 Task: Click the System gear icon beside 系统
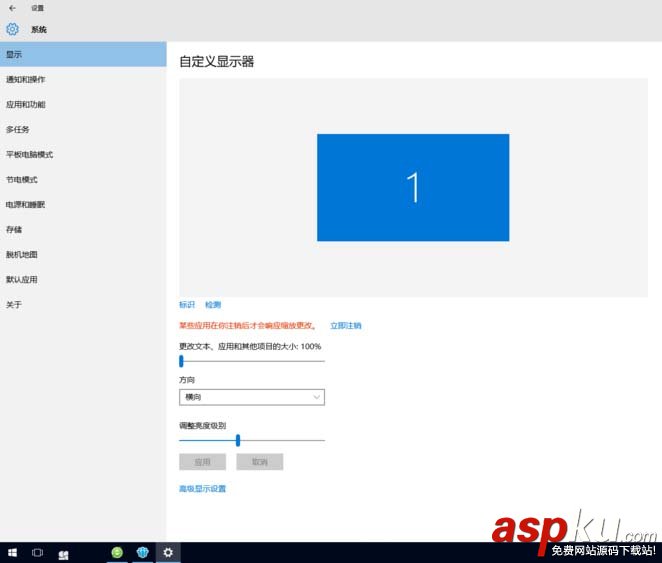coord(12,29)
